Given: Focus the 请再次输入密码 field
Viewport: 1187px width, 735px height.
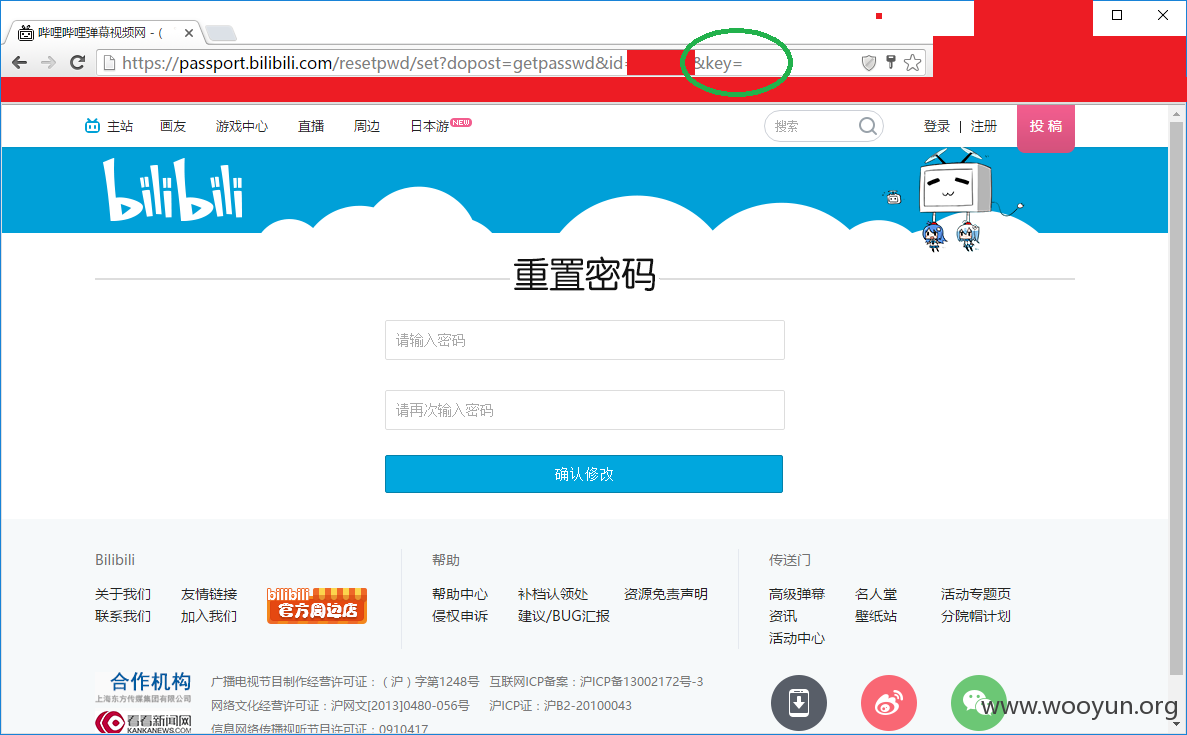Looking at the screenshot, I should coord(584,410).
